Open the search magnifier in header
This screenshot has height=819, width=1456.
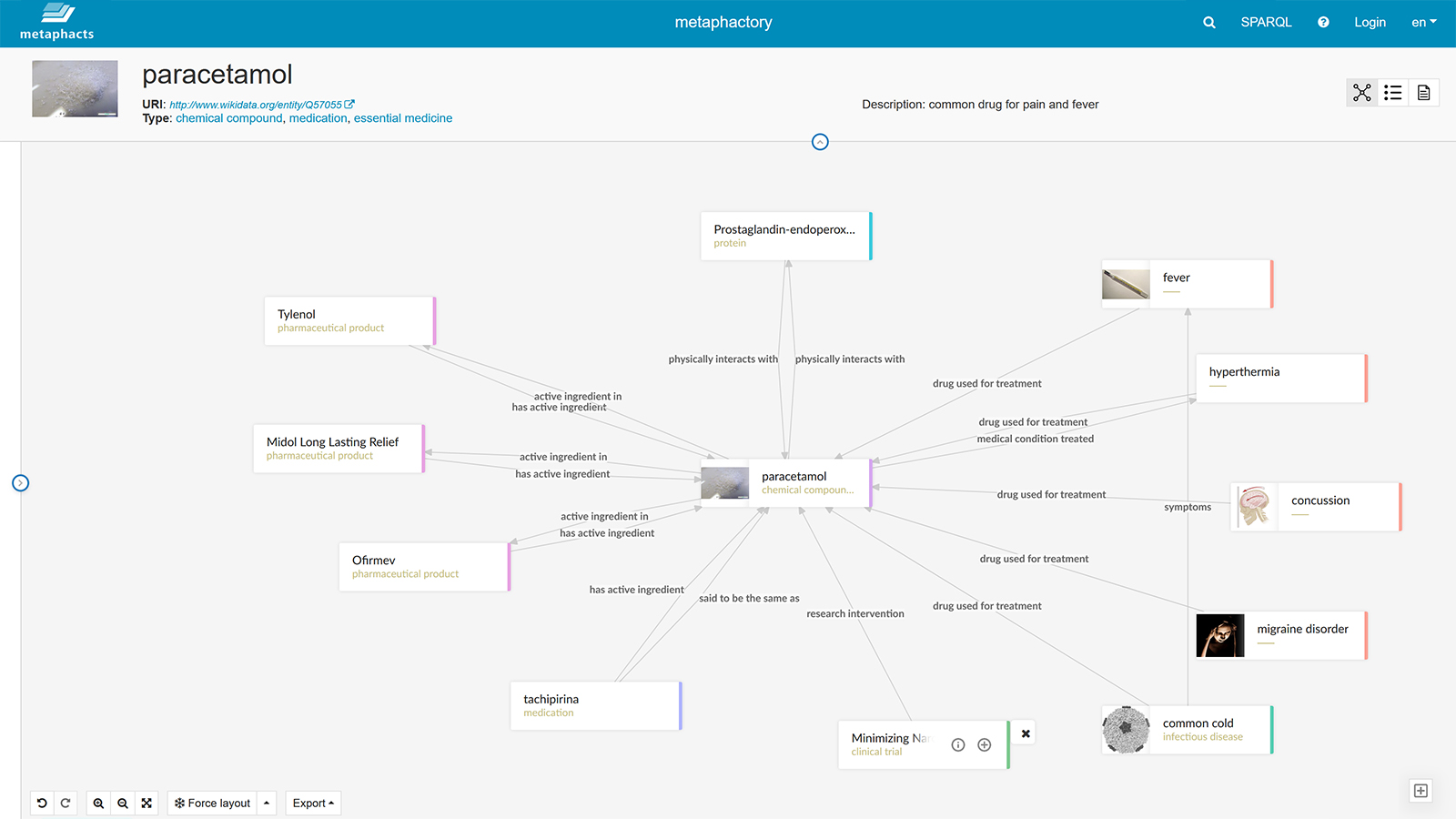coord(1208,23)
